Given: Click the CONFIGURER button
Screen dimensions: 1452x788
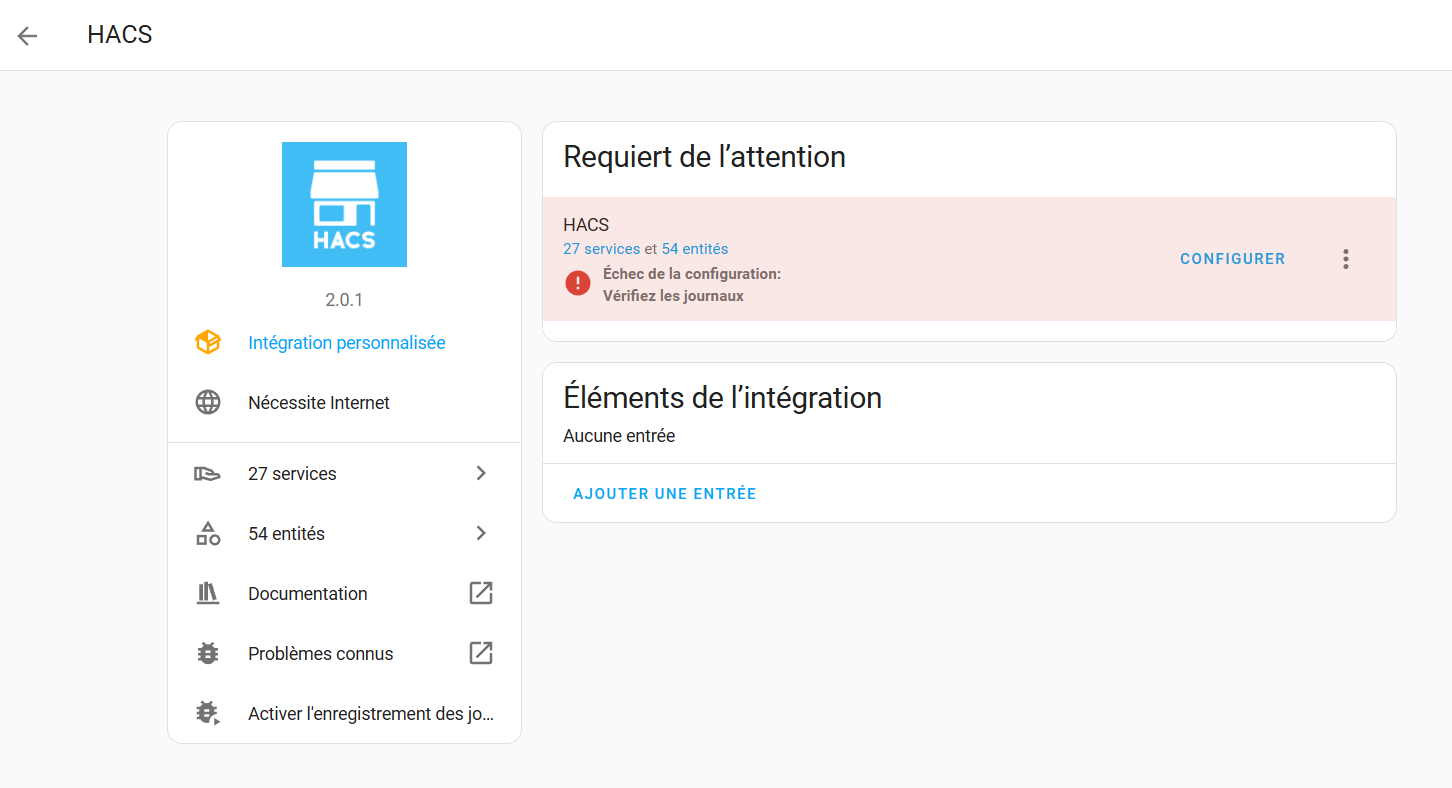Looking at the screenshot, I should coord(1233,259).
